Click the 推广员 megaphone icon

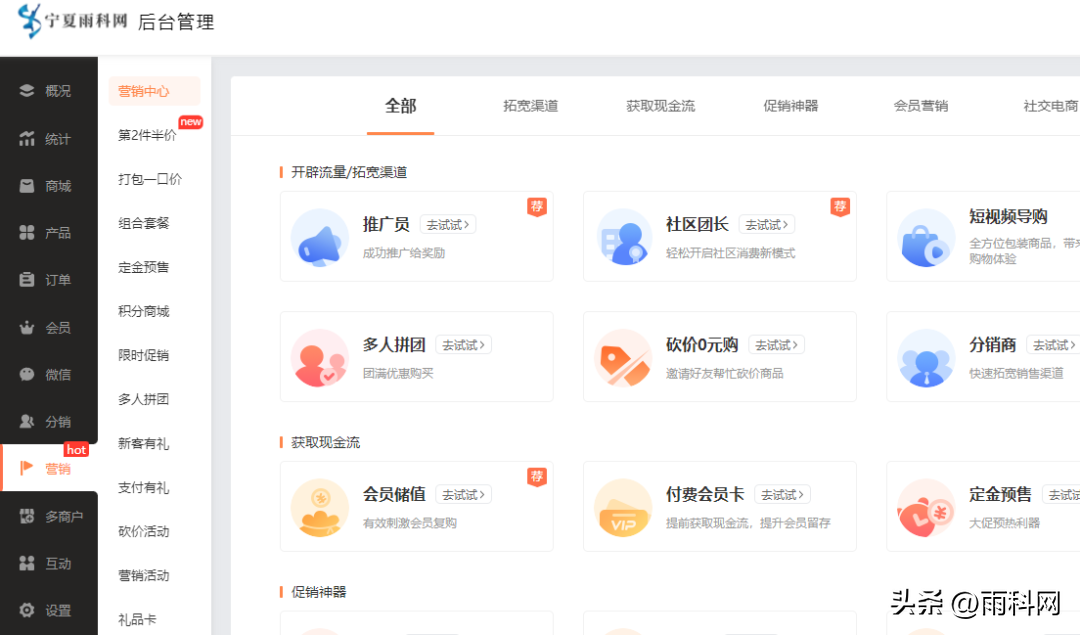[x=320, y=238]
